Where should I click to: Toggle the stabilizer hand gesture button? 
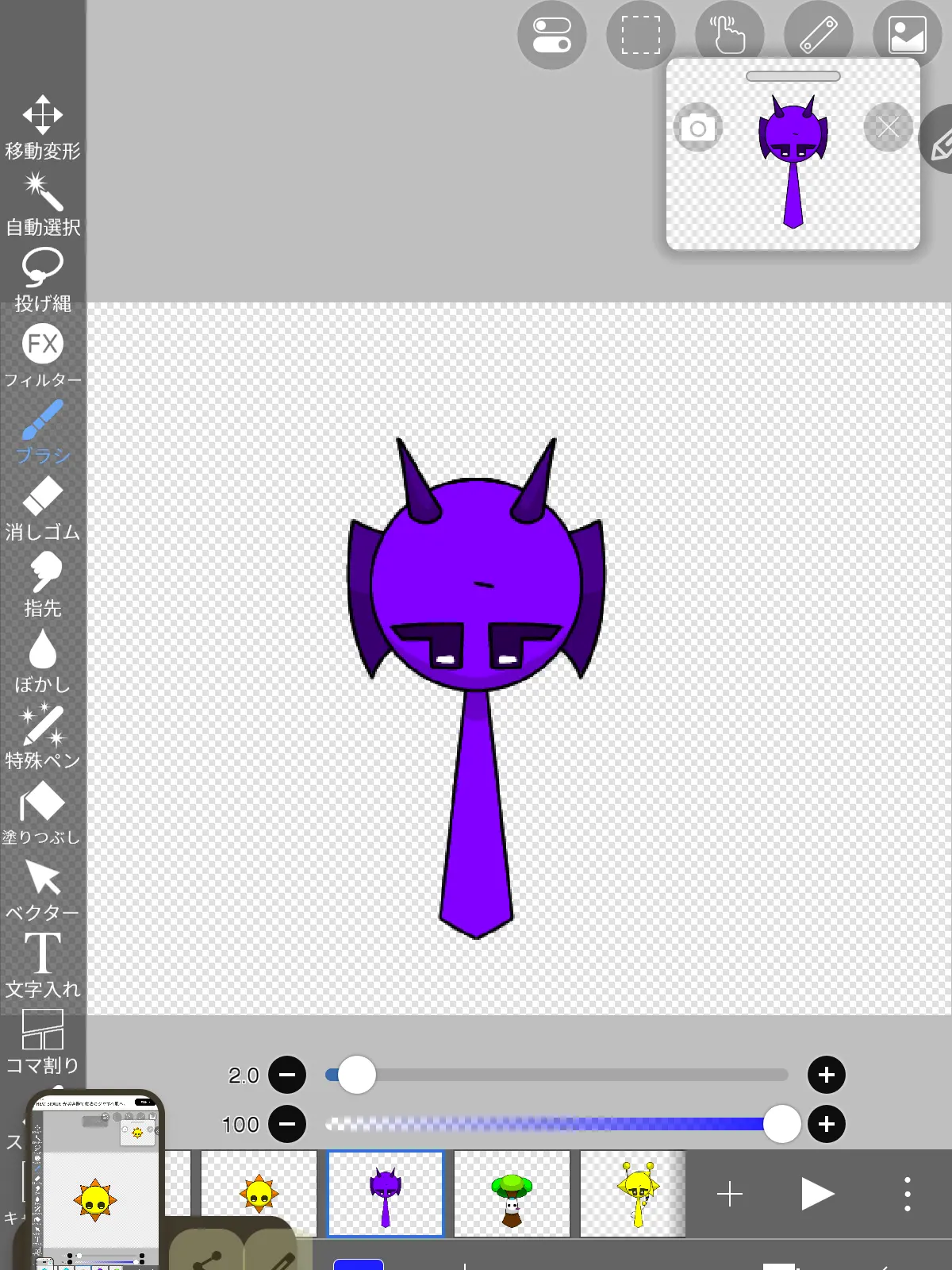(x=730, y=35)
